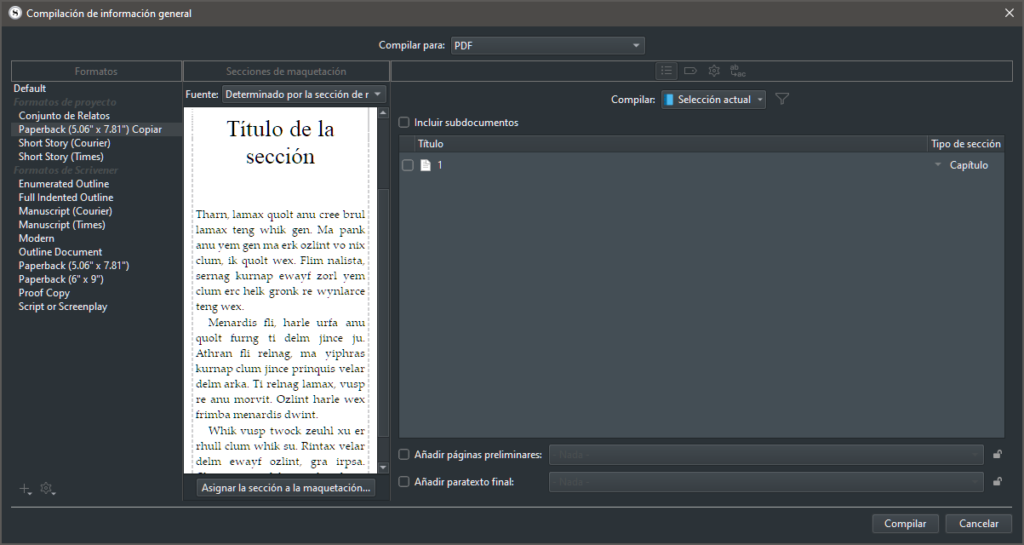Screen dimensions: 1024x545
Task: Open the Selección actual dropdown
Action: pos(713,99)
